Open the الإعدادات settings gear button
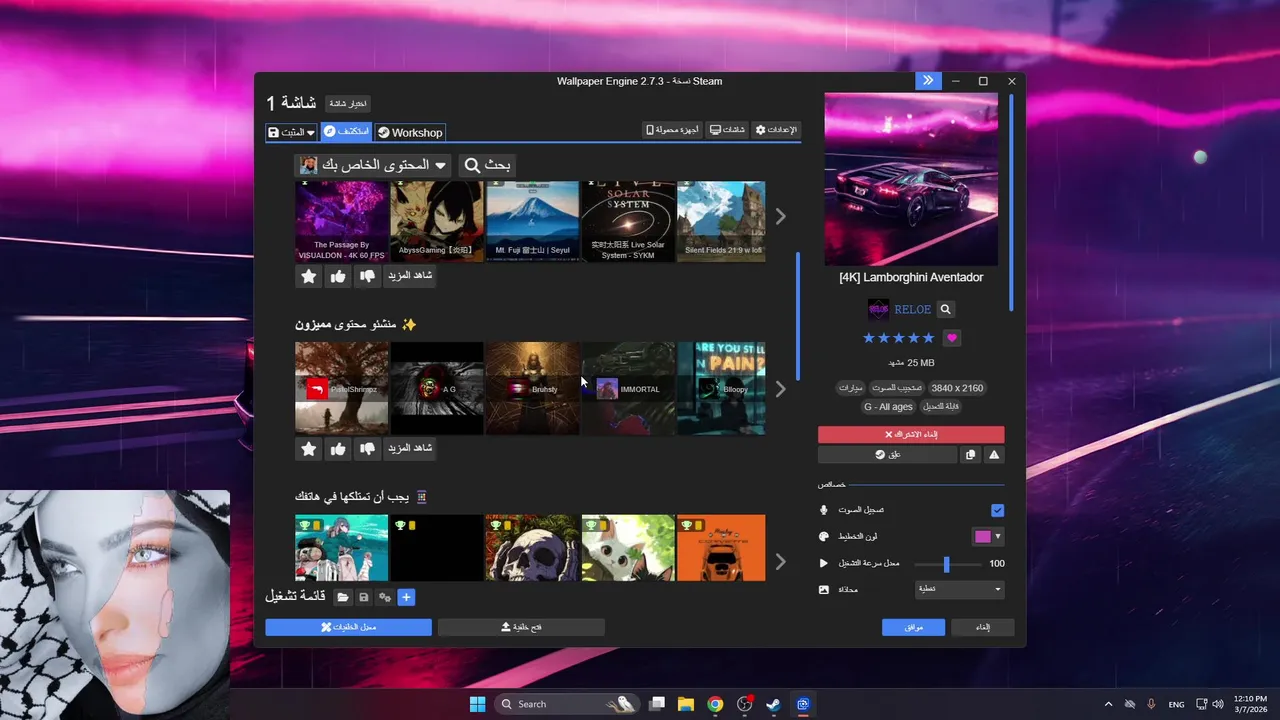Image resolution: width=1280 pixels, height=720 pixels. (x=776, y=130)
